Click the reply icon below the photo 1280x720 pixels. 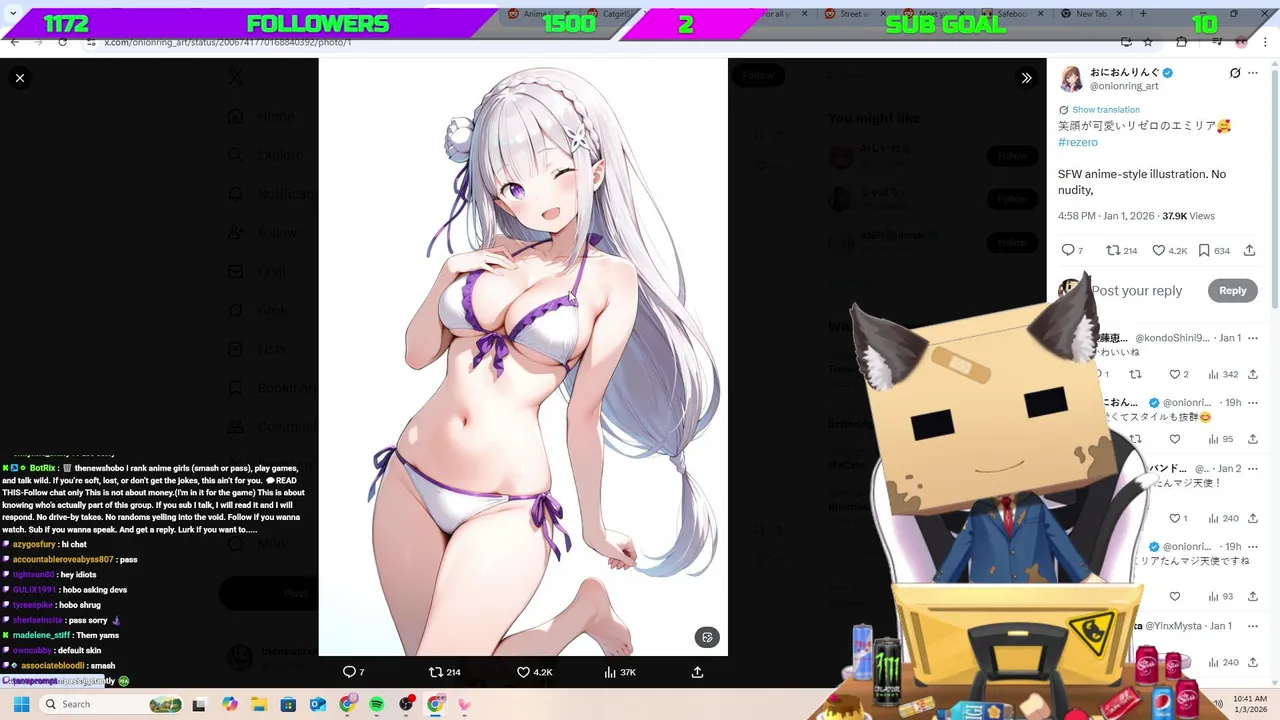point(349,672)
